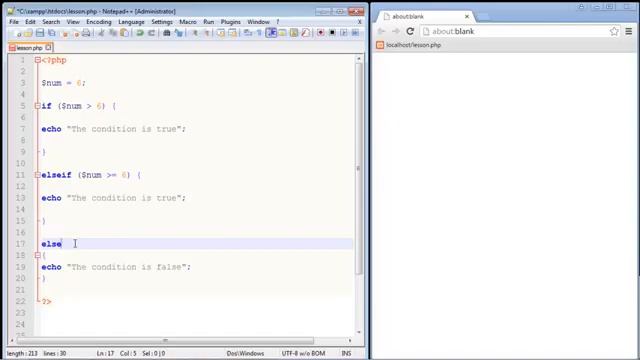Collapse the else block fold marker, line 18

[x=38, y=255]
